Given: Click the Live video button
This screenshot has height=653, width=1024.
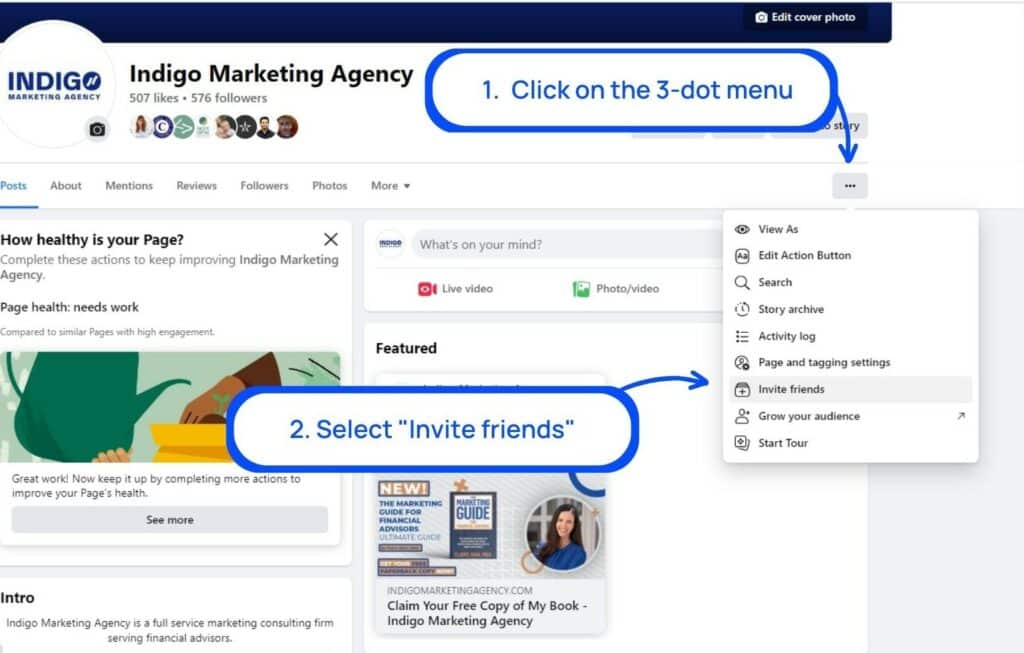Looking at the screenshot, I should click(x=455, y=289).
